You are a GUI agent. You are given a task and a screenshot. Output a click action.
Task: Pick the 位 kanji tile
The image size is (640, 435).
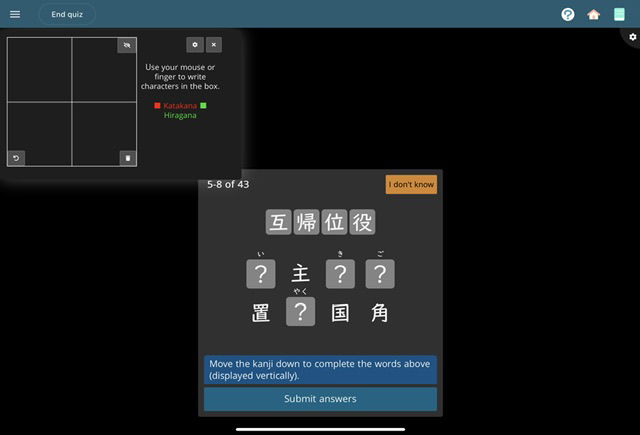click(334, 222)
